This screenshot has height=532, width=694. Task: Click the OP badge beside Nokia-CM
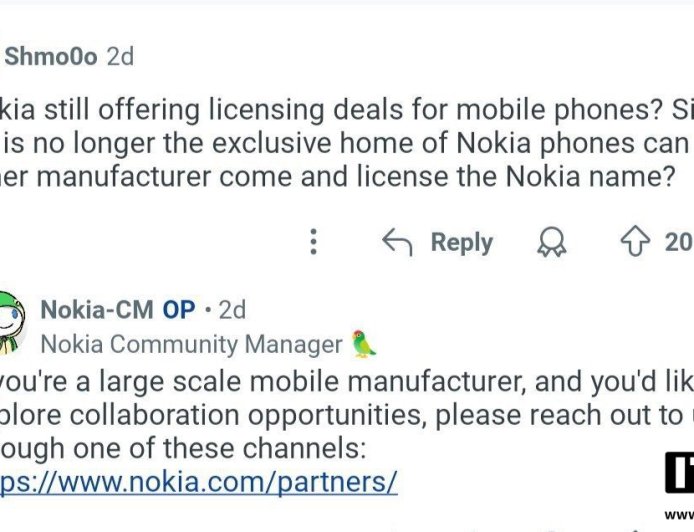(x=179, y=310)
